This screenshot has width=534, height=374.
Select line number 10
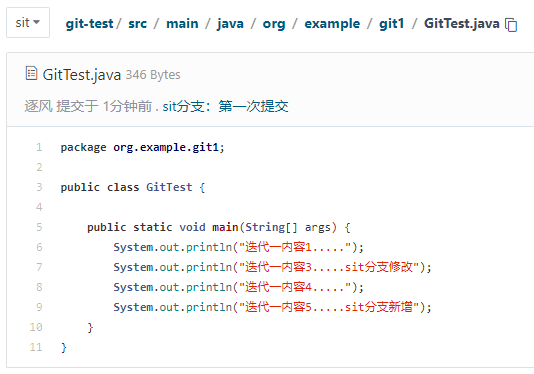pyautogui.click(x=36, y=327)
